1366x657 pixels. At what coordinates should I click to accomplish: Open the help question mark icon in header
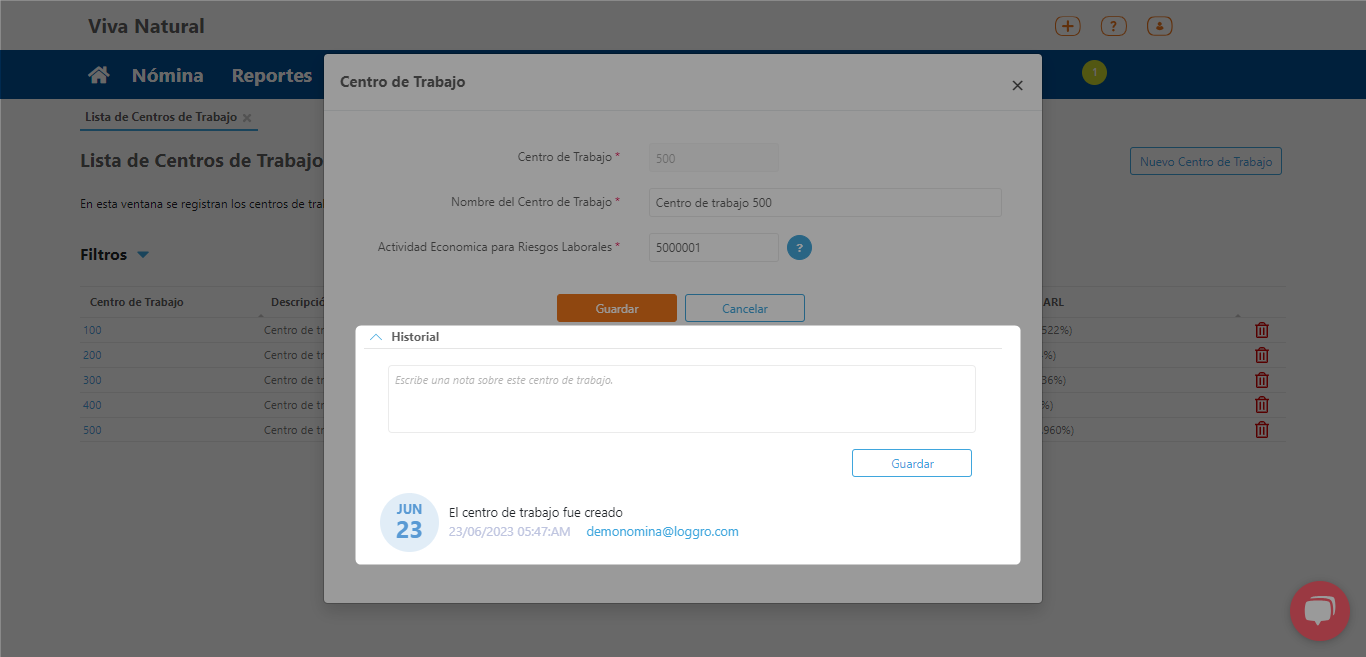pos(1114,26)
